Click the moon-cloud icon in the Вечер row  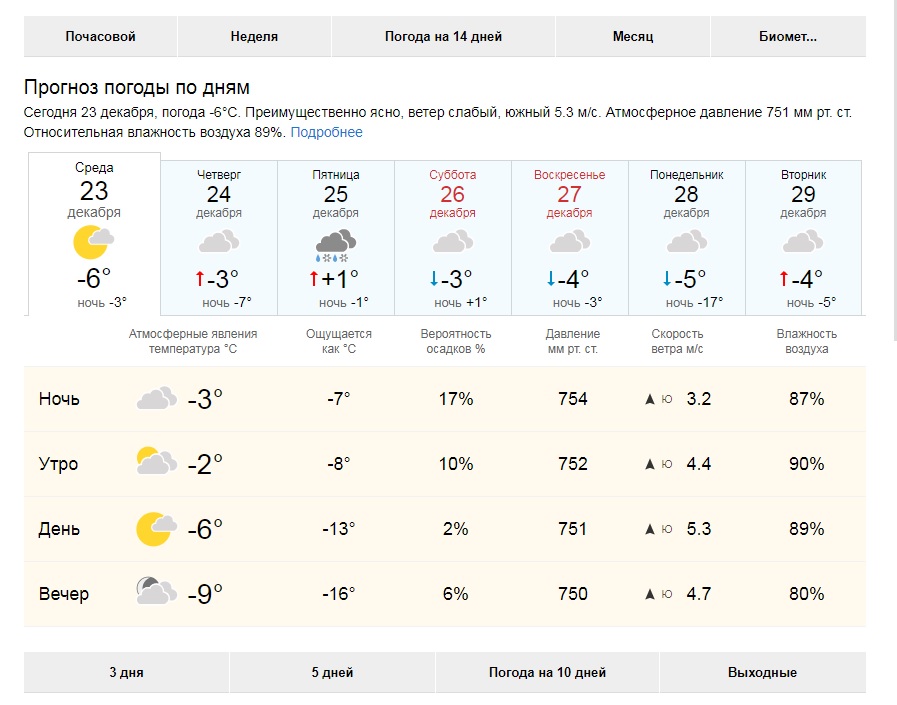(x=157, y=591)
